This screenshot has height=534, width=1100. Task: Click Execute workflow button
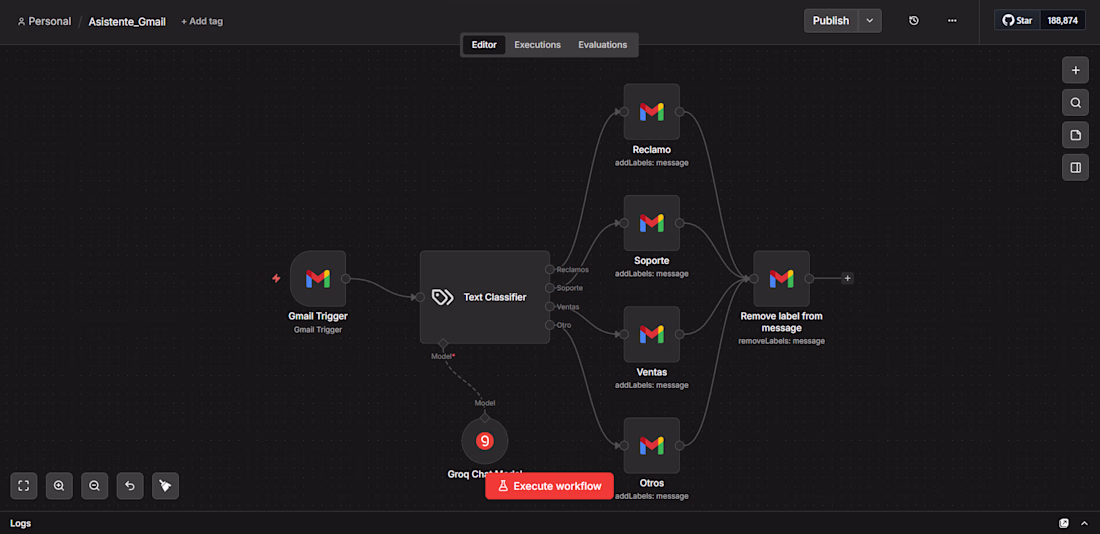pos(549,486)
